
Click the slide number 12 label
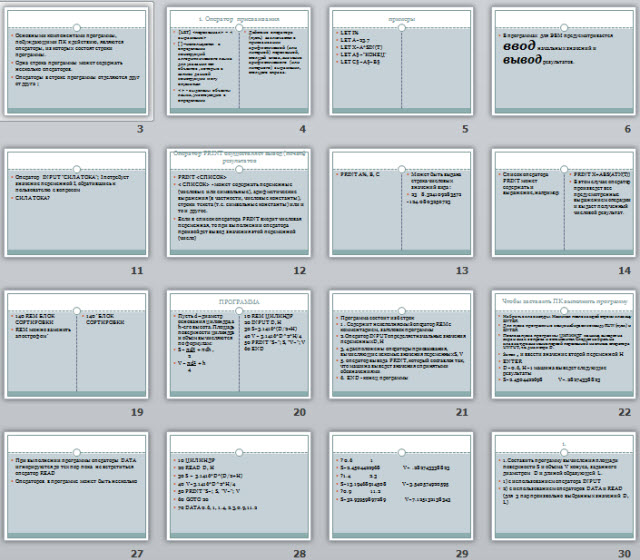tap(299, 271)
